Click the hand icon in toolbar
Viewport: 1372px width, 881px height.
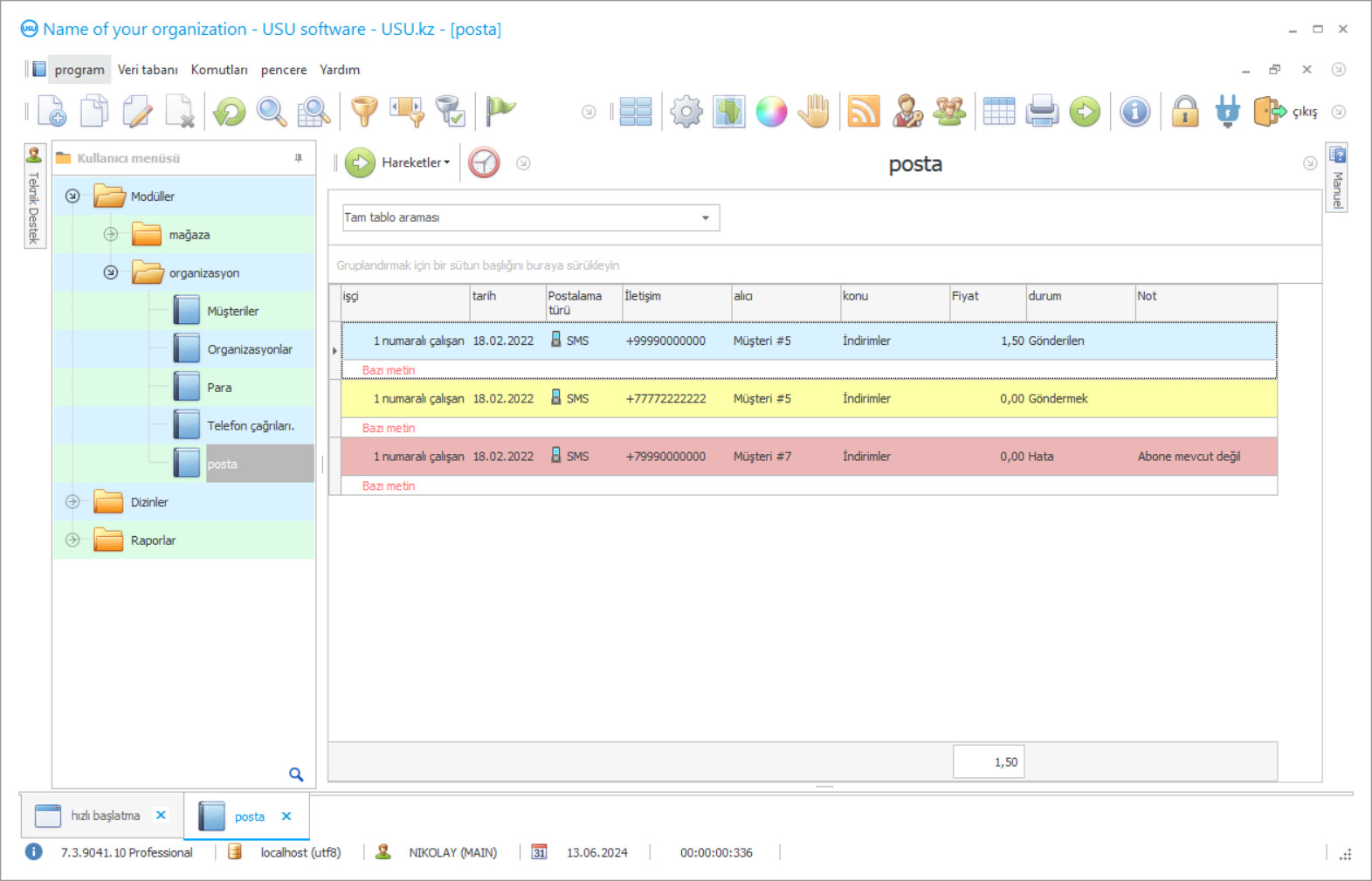(x=814, y=112)
